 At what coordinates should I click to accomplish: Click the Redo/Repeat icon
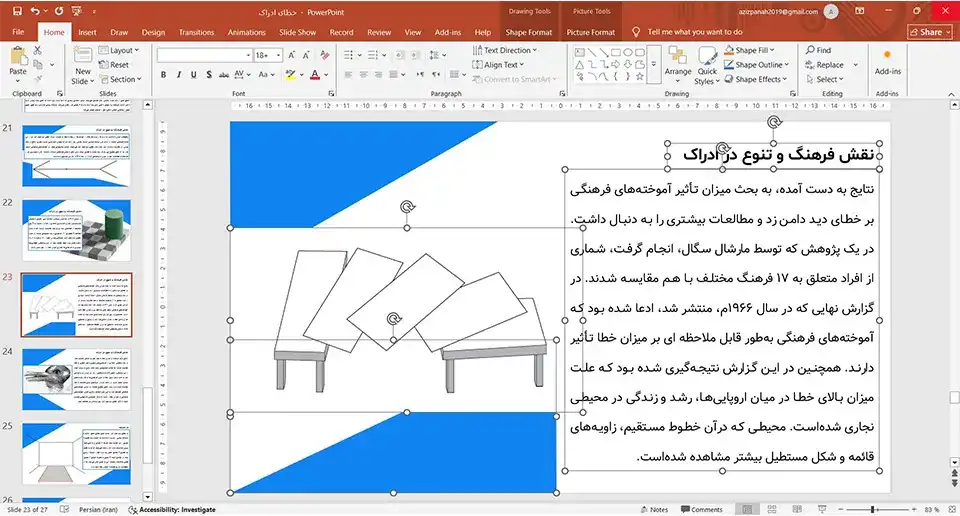click(x=59, y=11)
